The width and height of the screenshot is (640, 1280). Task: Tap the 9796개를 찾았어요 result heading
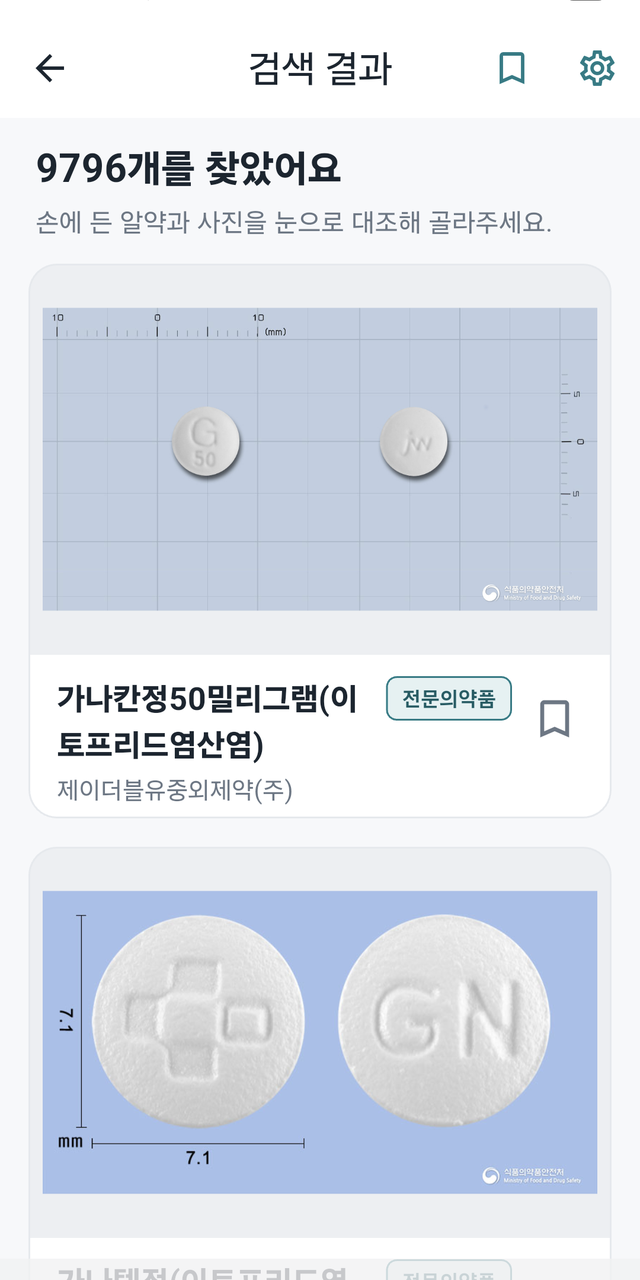tap(189, 169)
